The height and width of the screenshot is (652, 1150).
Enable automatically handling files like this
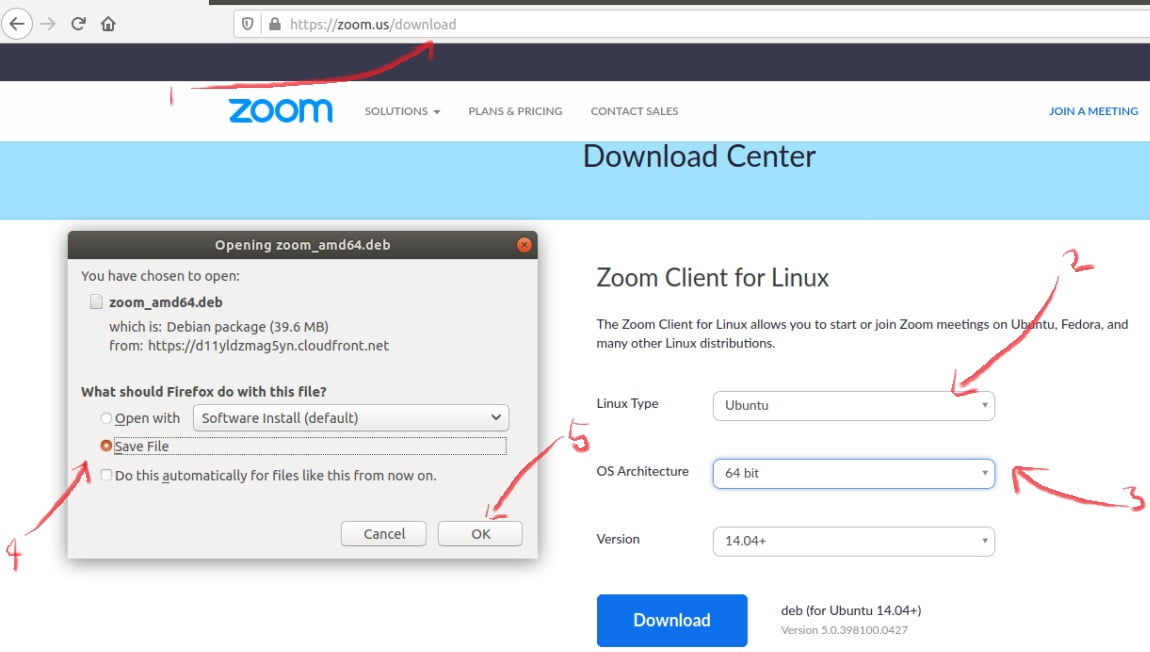pyautogui.click(x=104, y=474)
